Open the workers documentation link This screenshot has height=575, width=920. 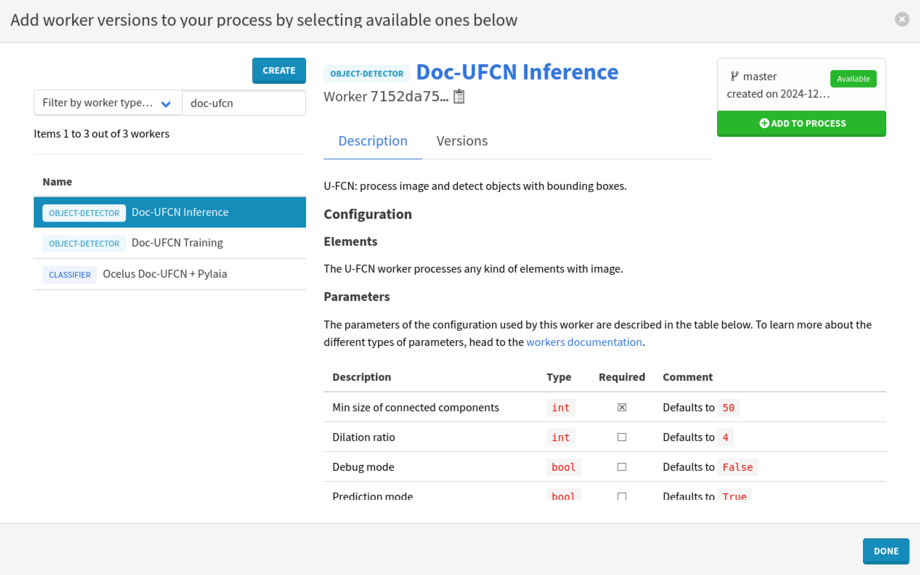pyautogui.click(x=584, y=342)
